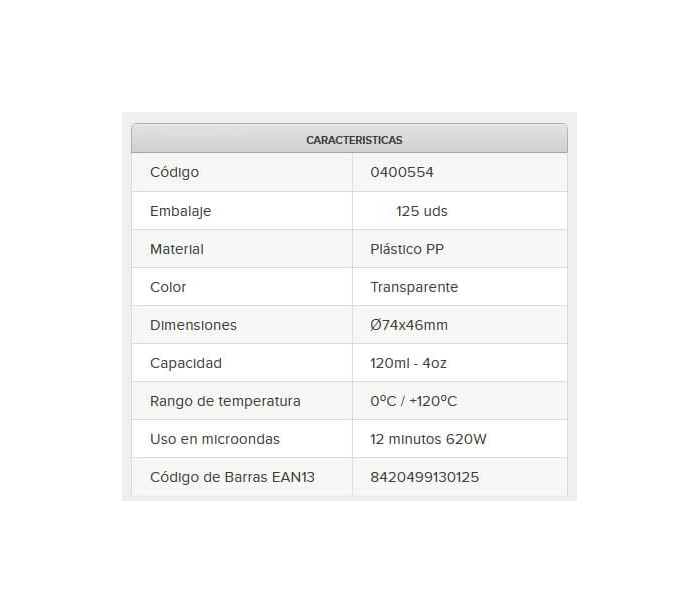
Task: Click the 0ºC / +120ºC temperature value
Action: (x=414, y=401)
